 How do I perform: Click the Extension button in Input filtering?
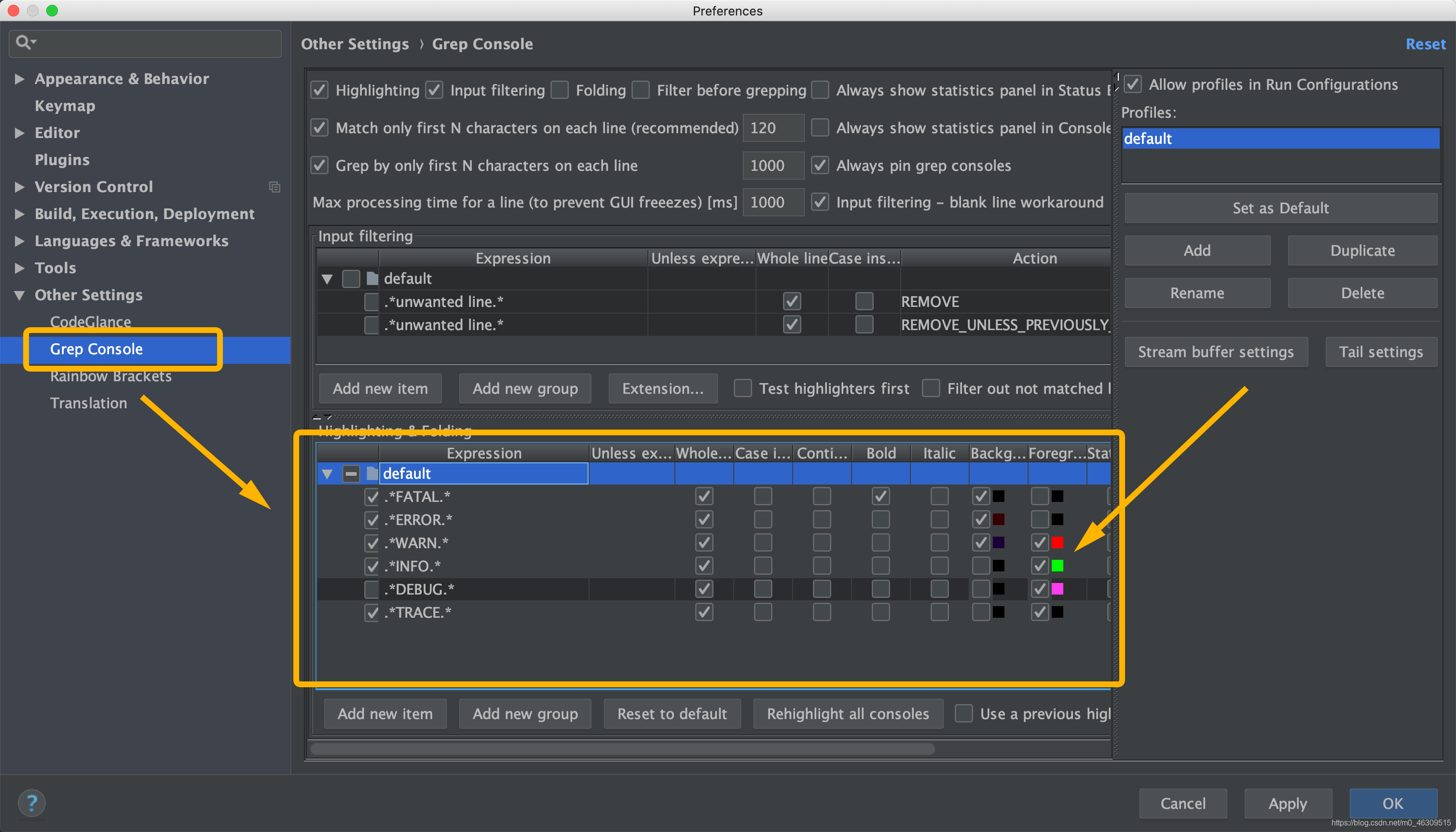(x=662, y=388)
